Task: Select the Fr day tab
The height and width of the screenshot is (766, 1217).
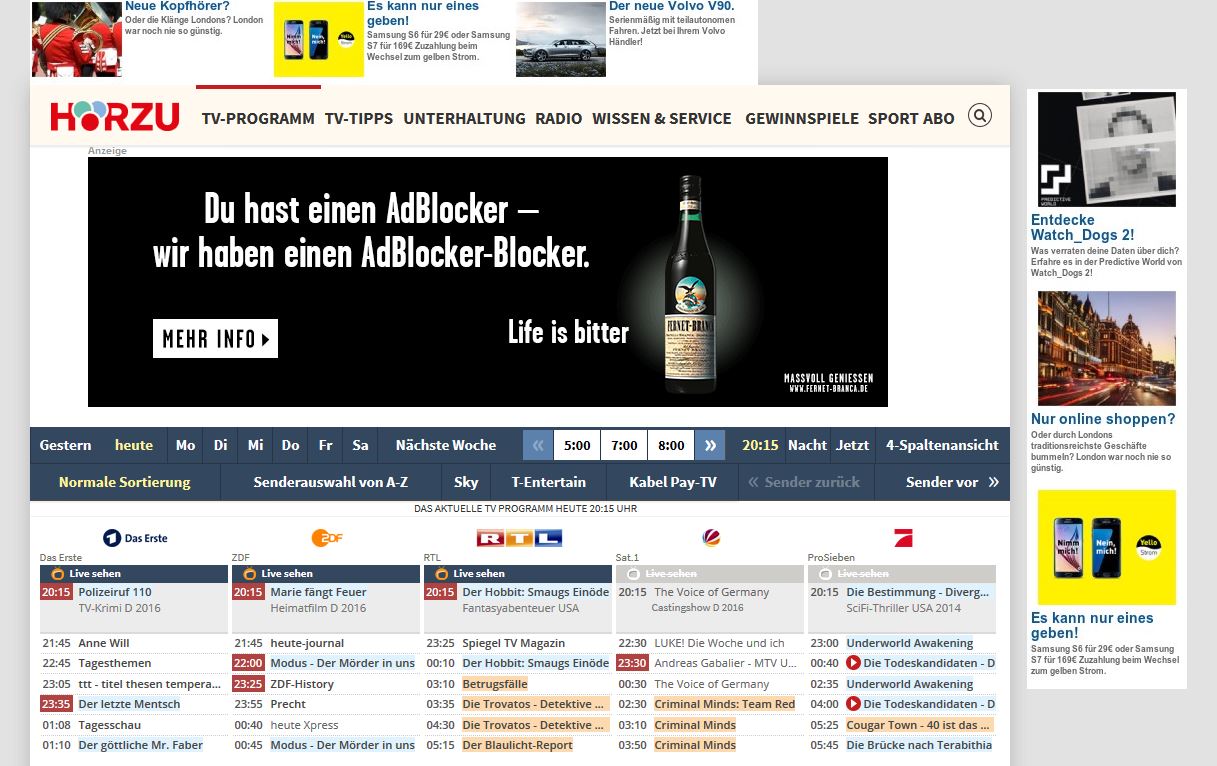Action: (326, 445)
